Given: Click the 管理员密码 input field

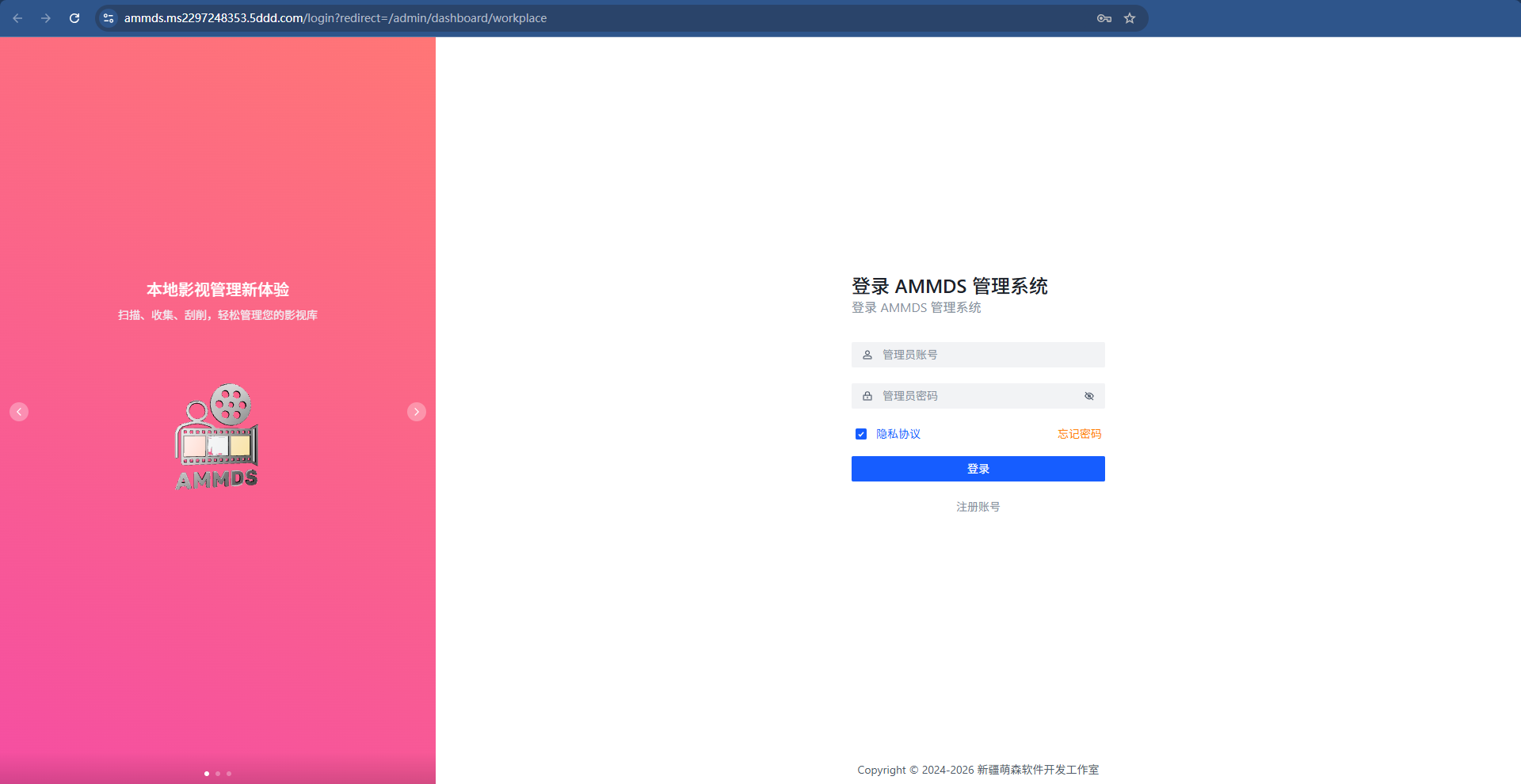Looking at the screenshot, I should (978, 396).
